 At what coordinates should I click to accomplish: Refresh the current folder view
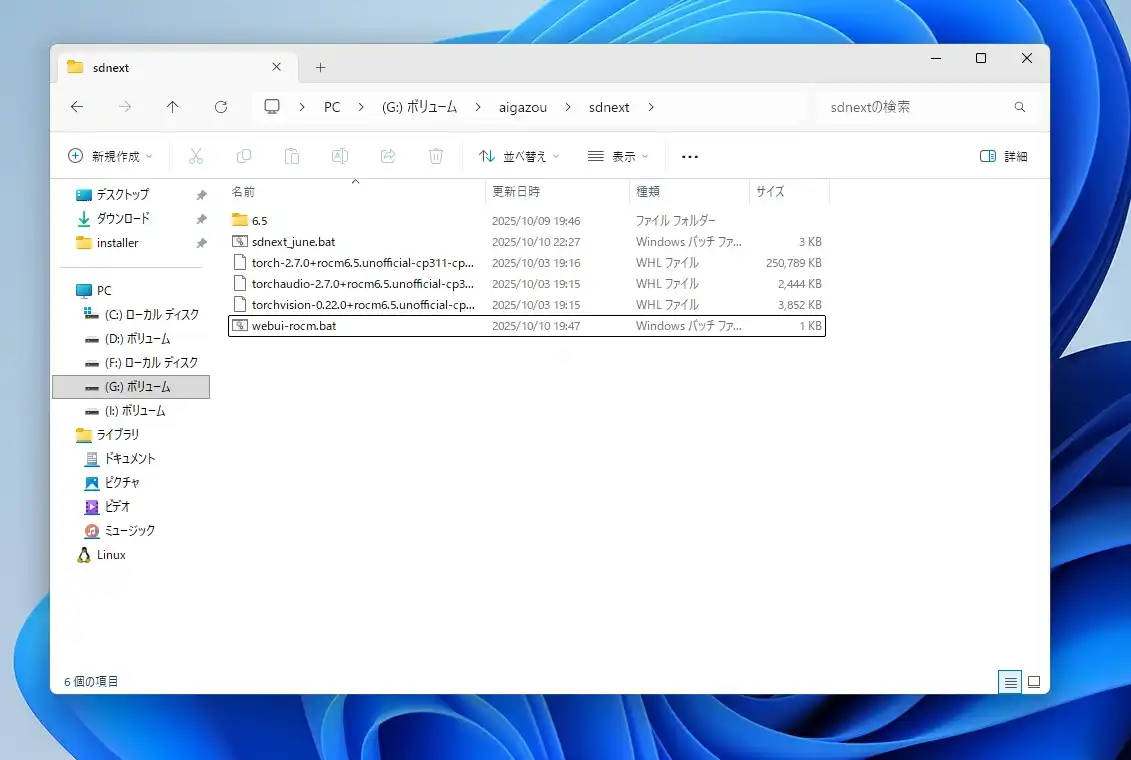(x=221, y=107)
